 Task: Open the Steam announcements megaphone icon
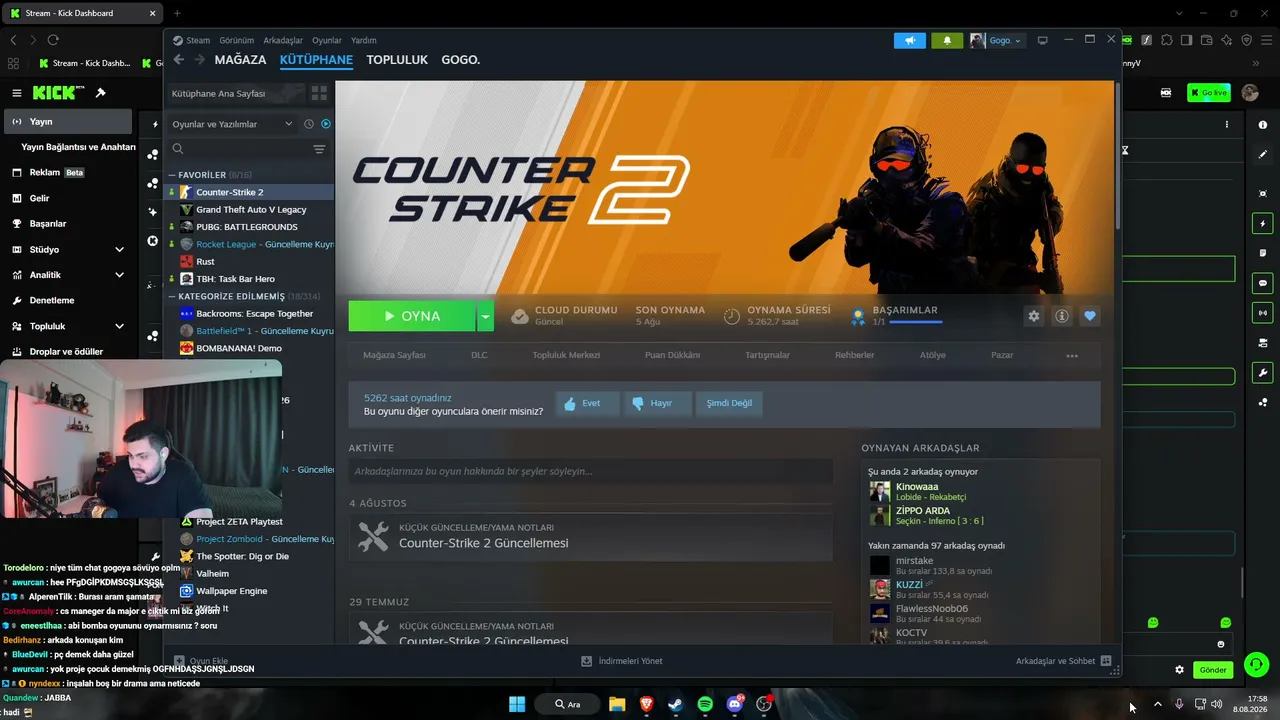[910, 41]
